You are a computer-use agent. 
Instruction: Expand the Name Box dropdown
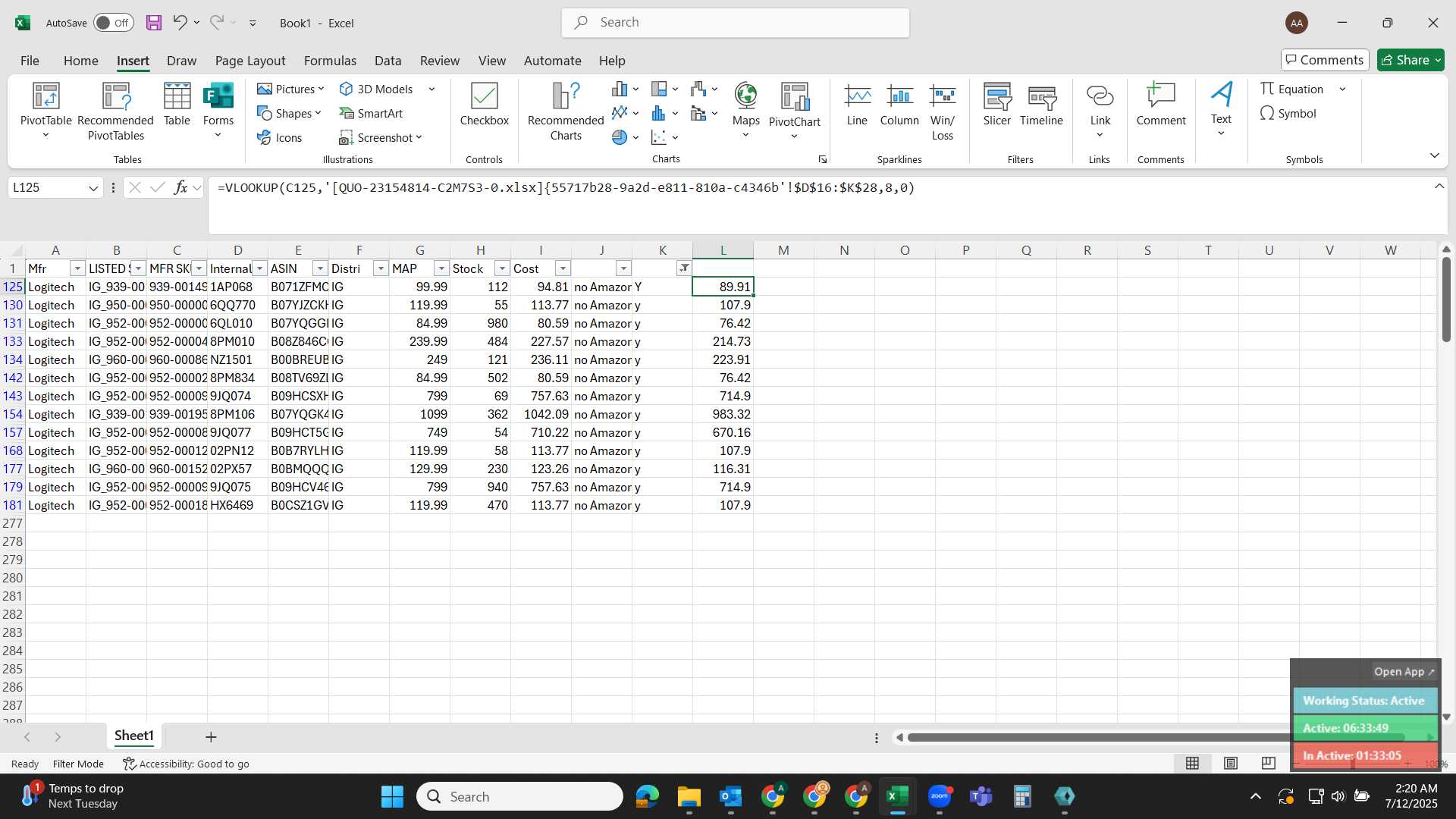(93, 188)
